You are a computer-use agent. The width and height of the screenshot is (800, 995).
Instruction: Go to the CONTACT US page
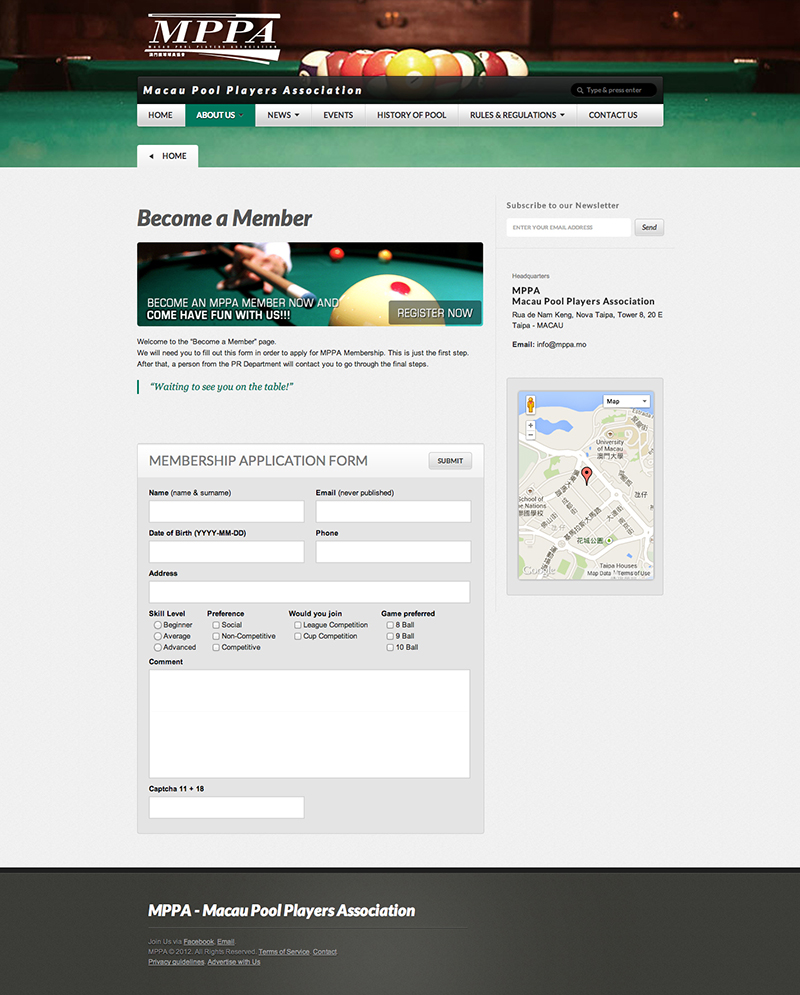point(612,115)
